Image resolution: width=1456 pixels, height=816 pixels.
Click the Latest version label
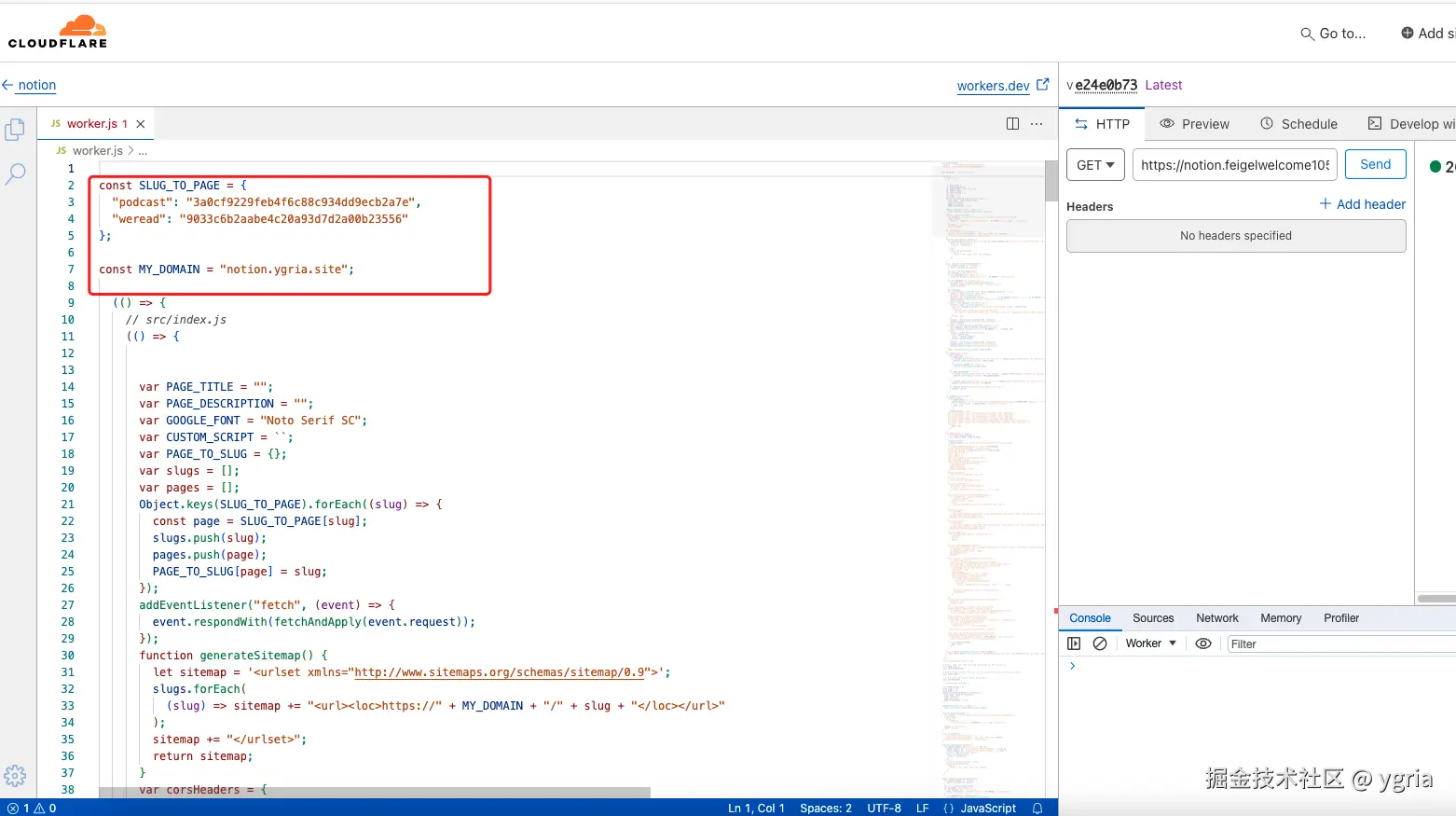tap(1163, 85)
